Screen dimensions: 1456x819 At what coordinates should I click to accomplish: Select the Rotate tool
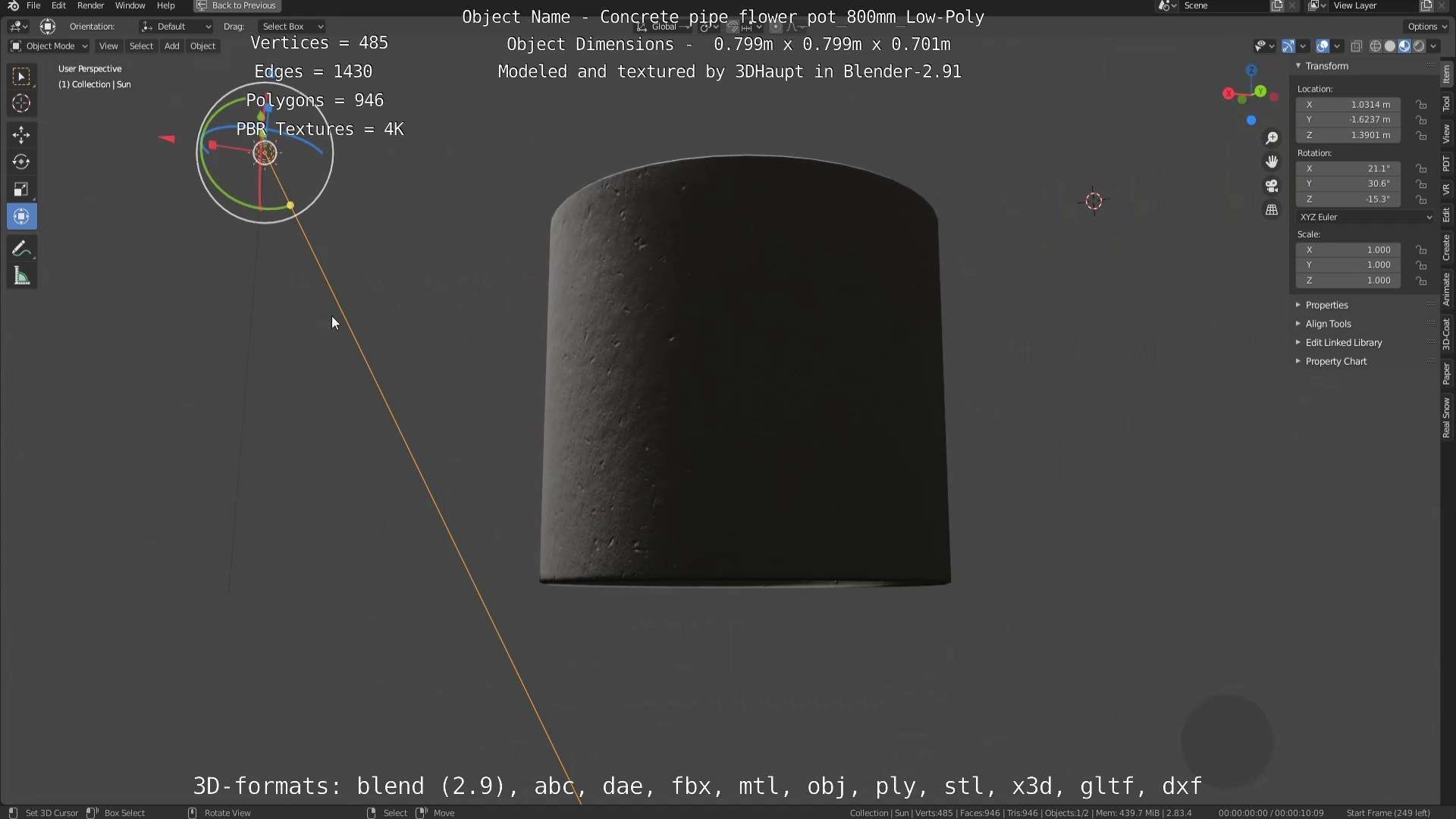(x=21, y=162)
